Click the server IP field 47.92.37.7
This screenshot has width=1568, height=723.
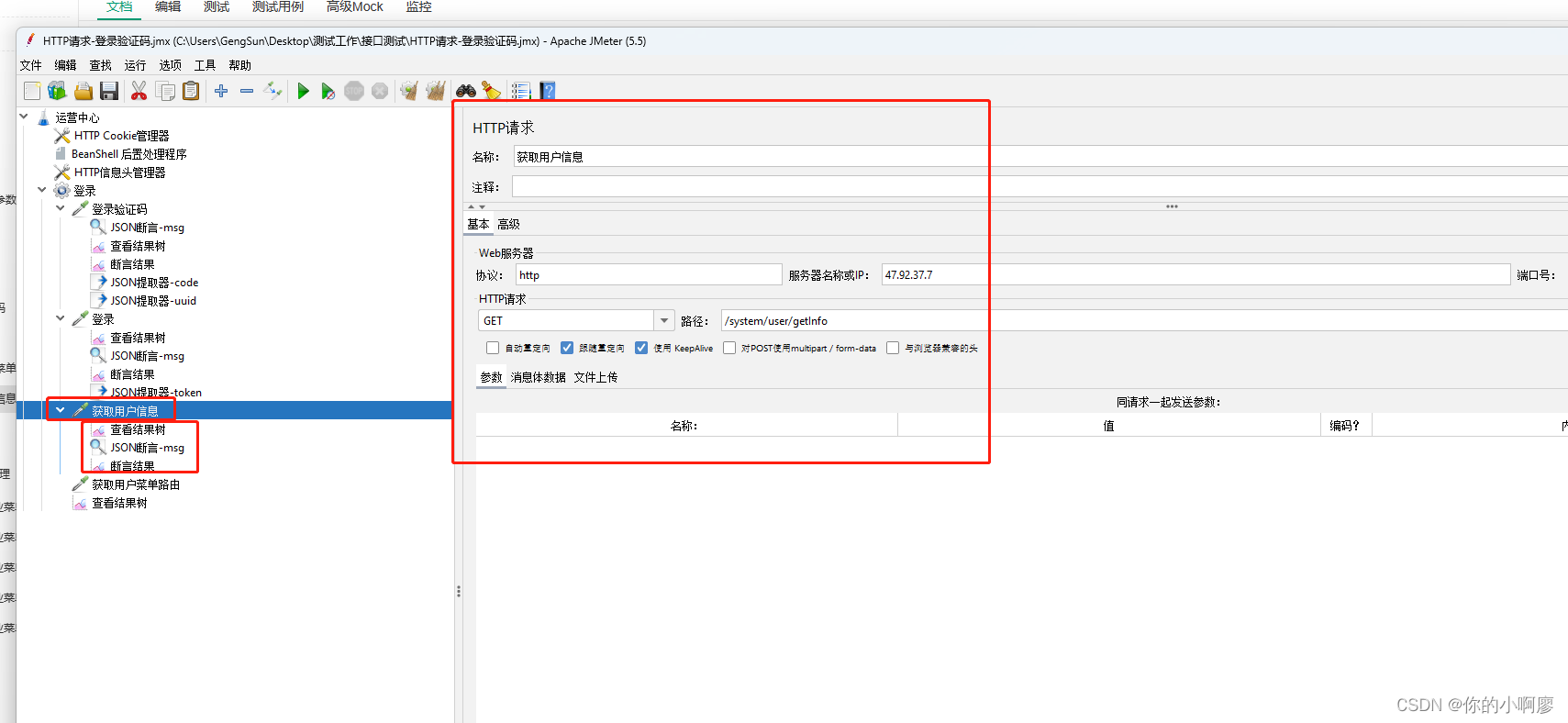click(x=1195, y=274)
